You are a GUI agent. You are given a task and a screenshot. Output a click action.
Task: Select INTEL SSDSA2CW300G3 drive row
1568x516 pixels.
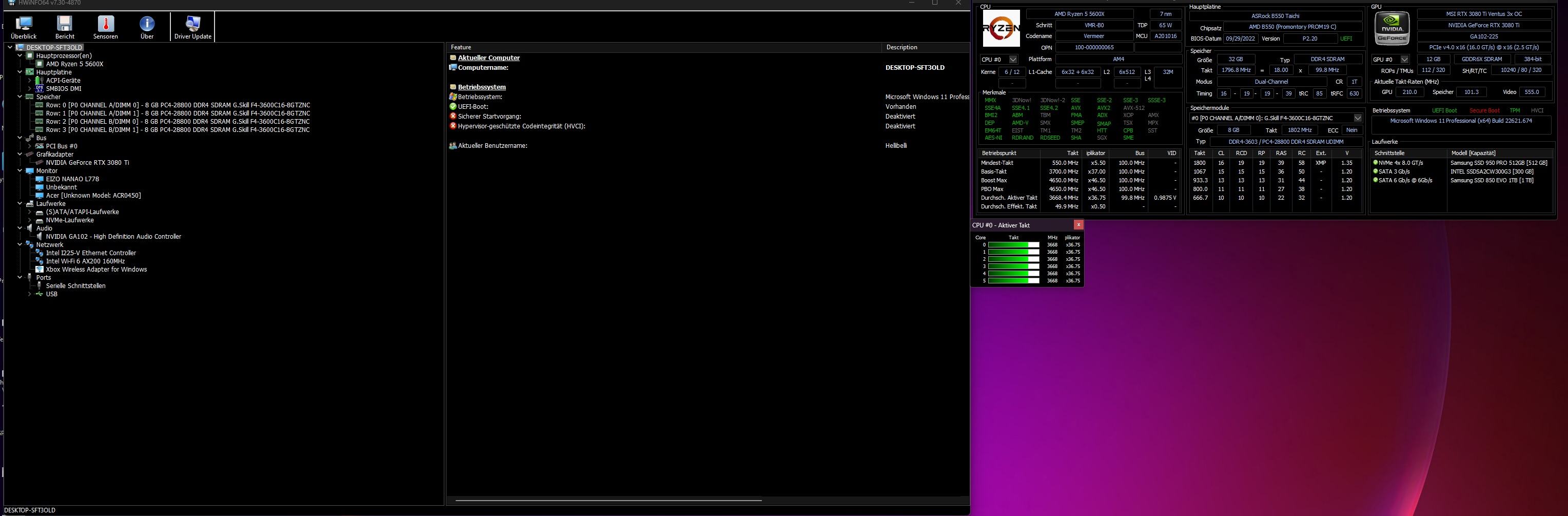1460,172
